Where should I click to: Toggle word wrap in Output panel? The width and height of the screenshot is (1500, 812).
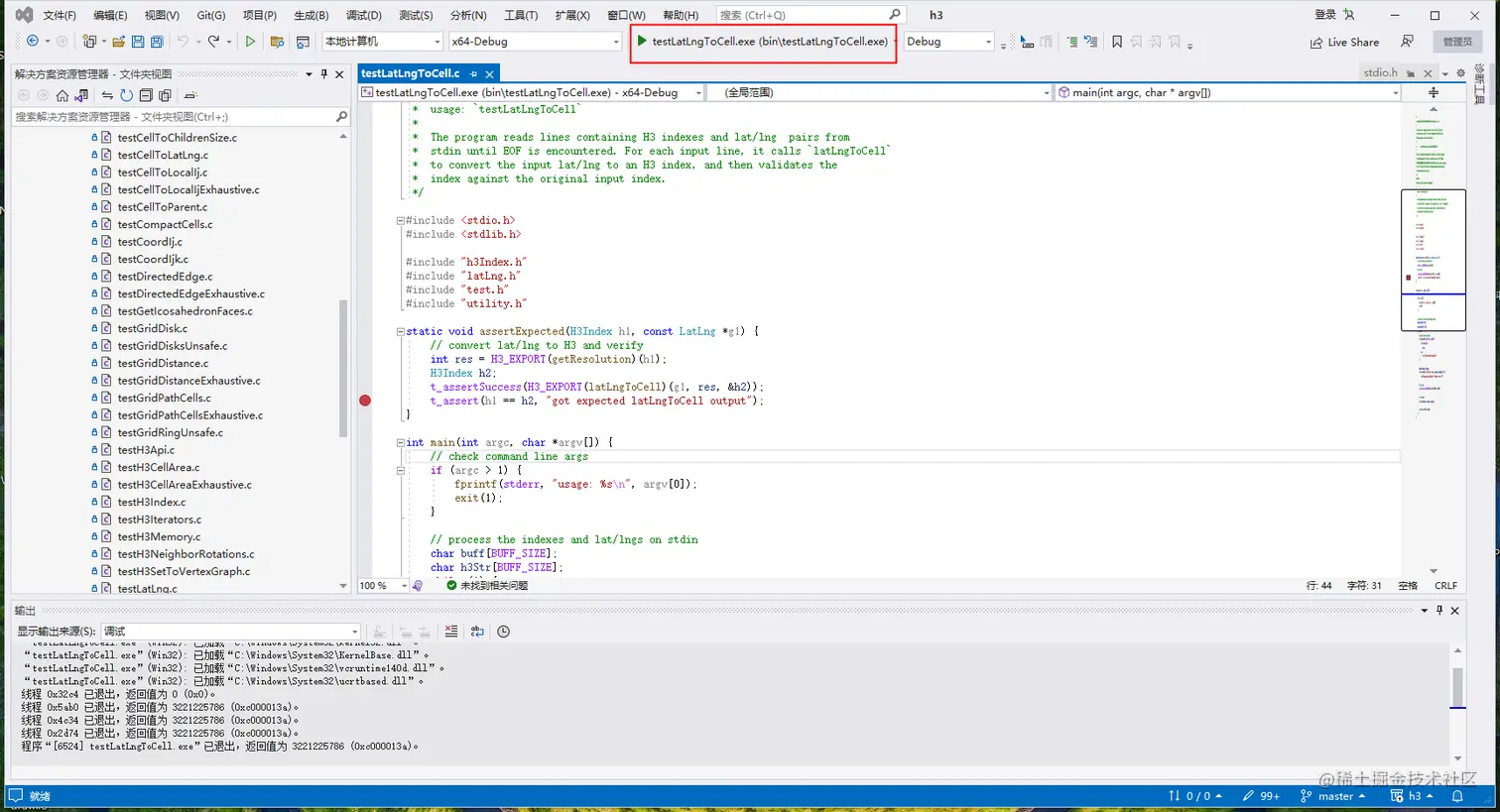point(477,632)
